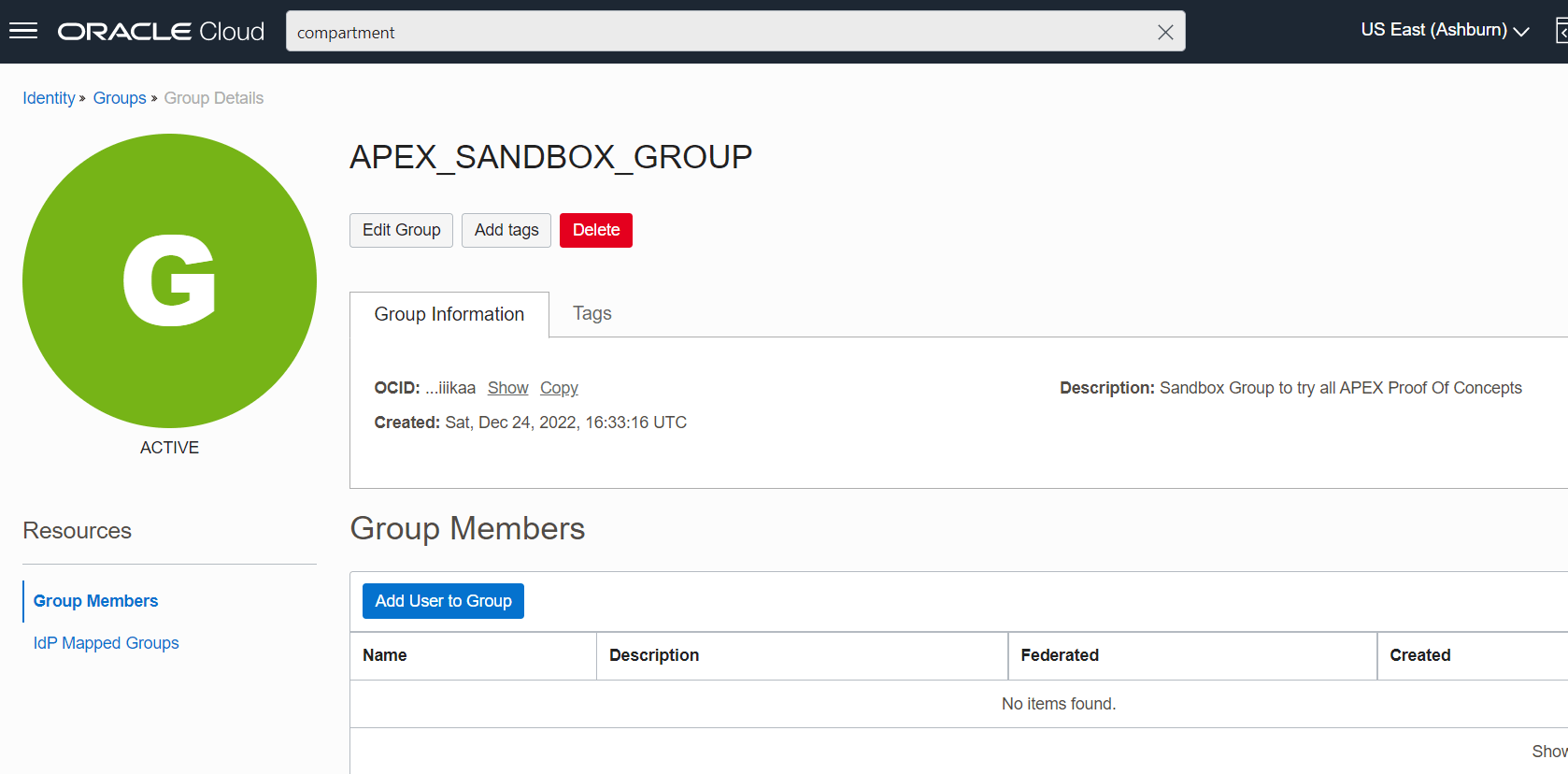Click the APEX_SANDBOX_GROUP title
The height and width of the screenshot is (774, 1568).
pos(551,157)
